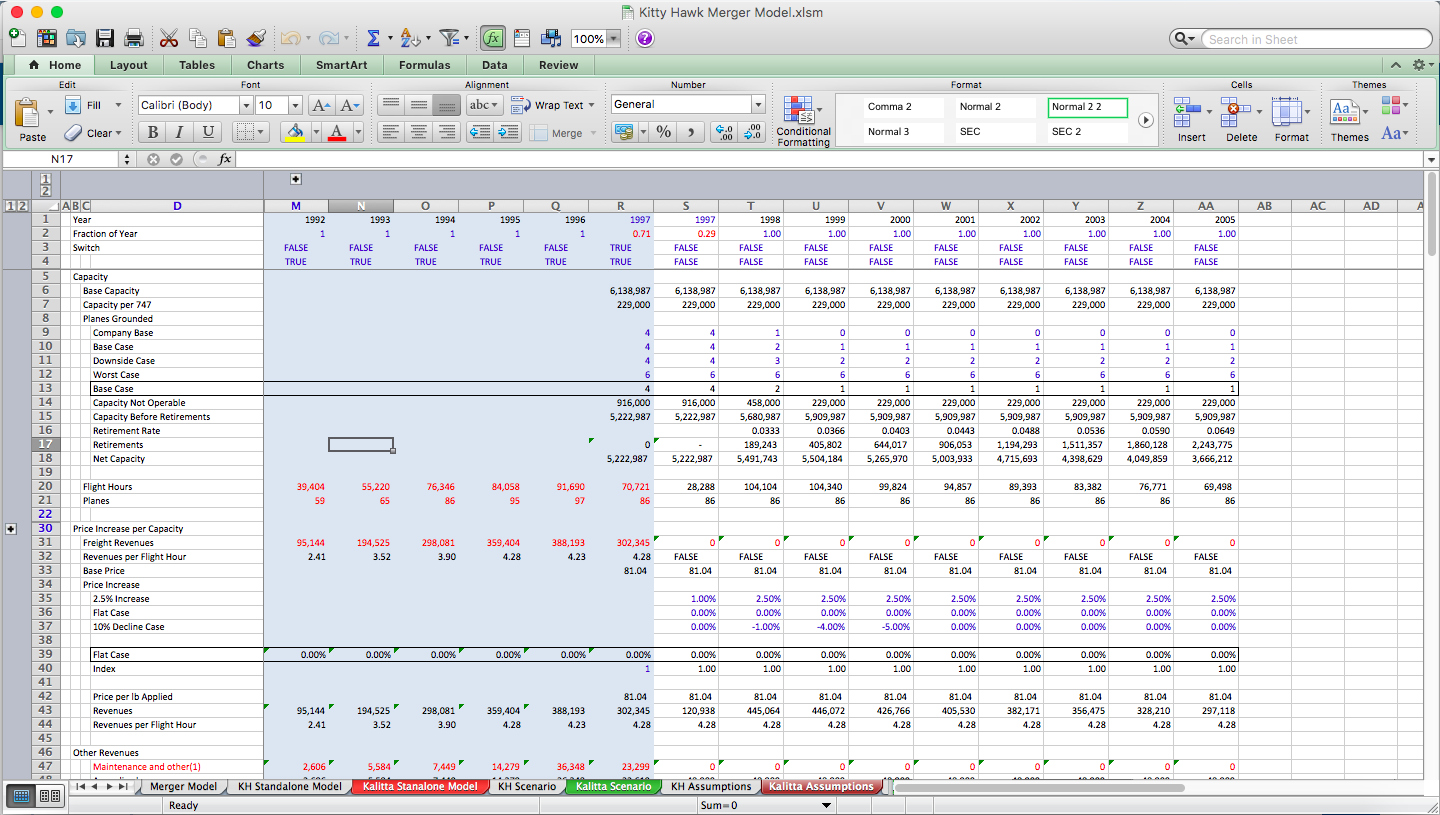The height and width of the screenshot is (815, 1440).
Task: Click the Percent style icon in Number group
Action: coord(662,131)
